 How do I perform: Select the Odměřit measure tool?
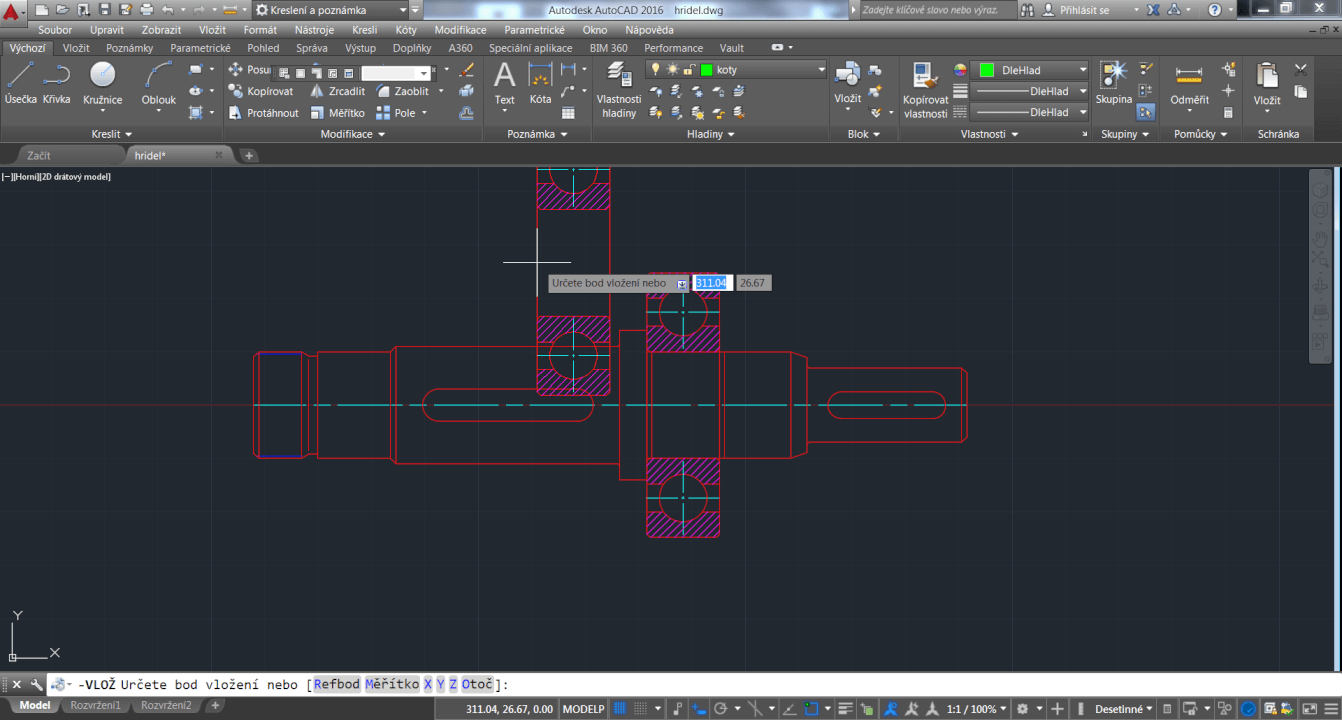pyautogui.click(x=1189, y=84)
